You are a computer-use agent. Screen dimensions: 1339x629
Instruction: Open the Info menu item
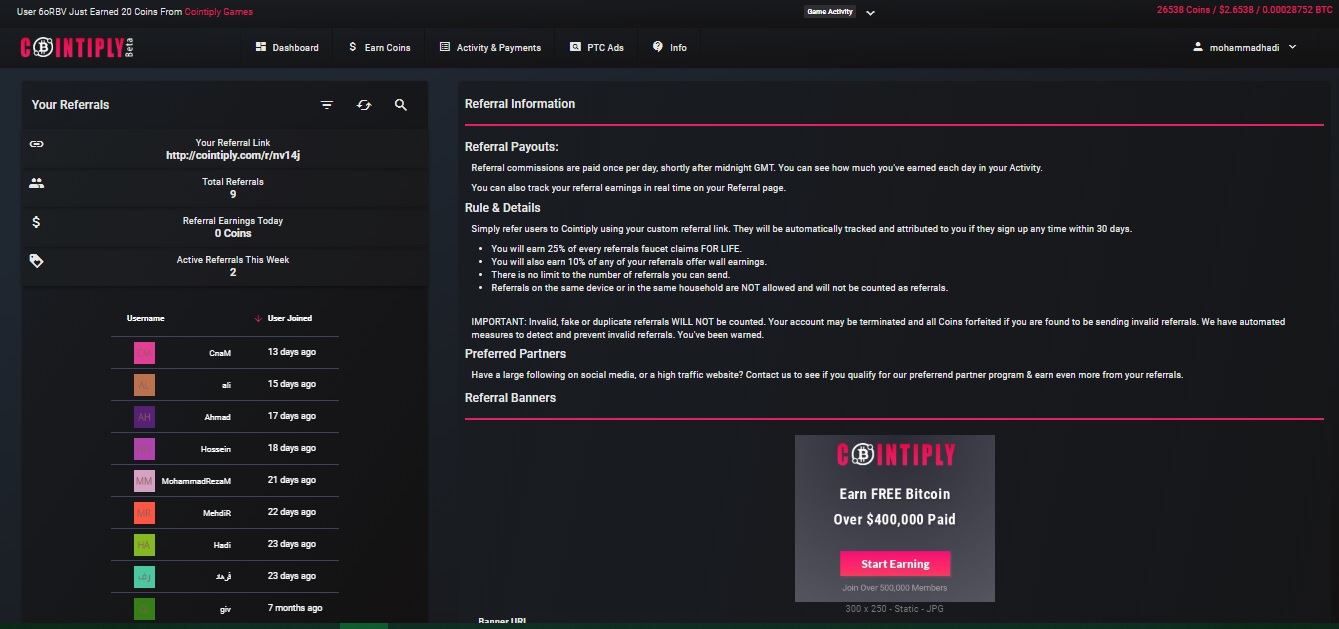point(670,47)
